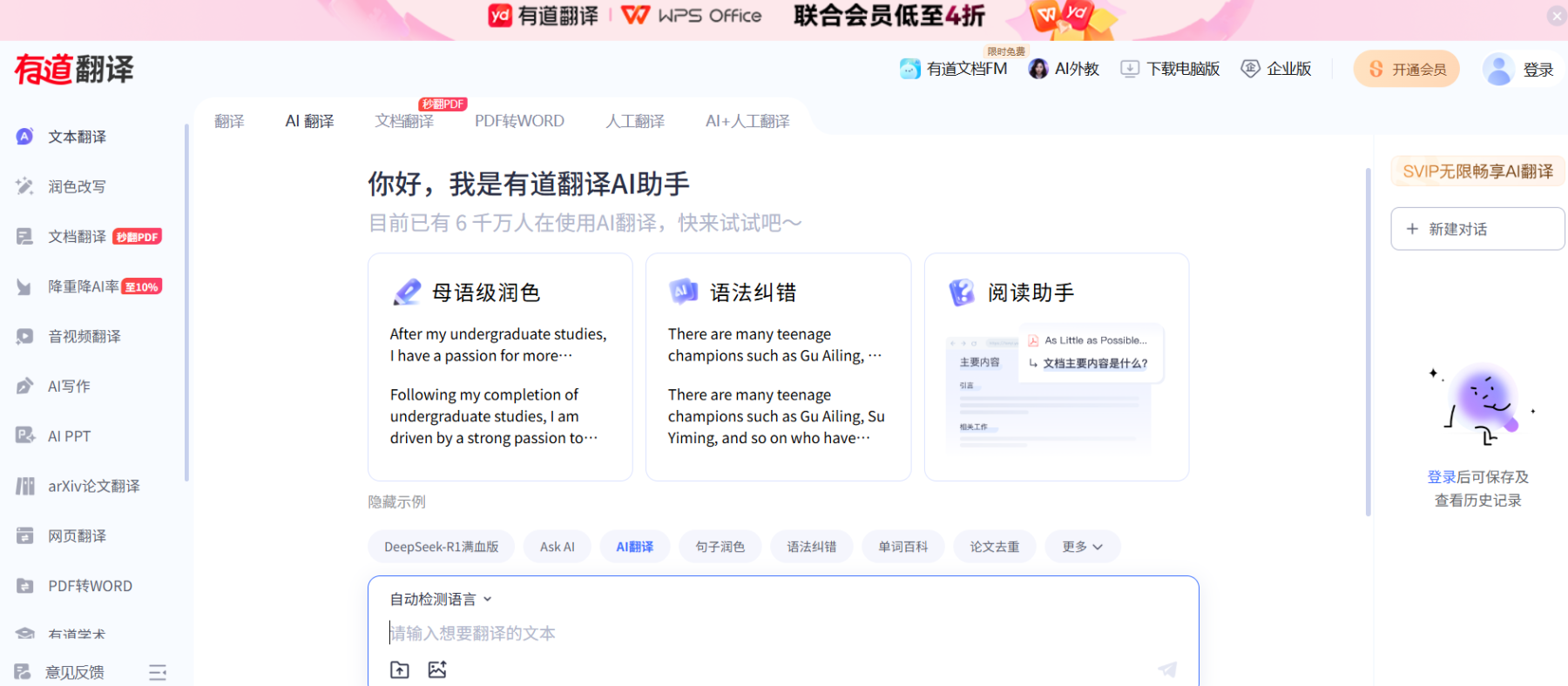Switch to the 人工翻译 tab
The image size is (1568, 686).
point(635,121)
